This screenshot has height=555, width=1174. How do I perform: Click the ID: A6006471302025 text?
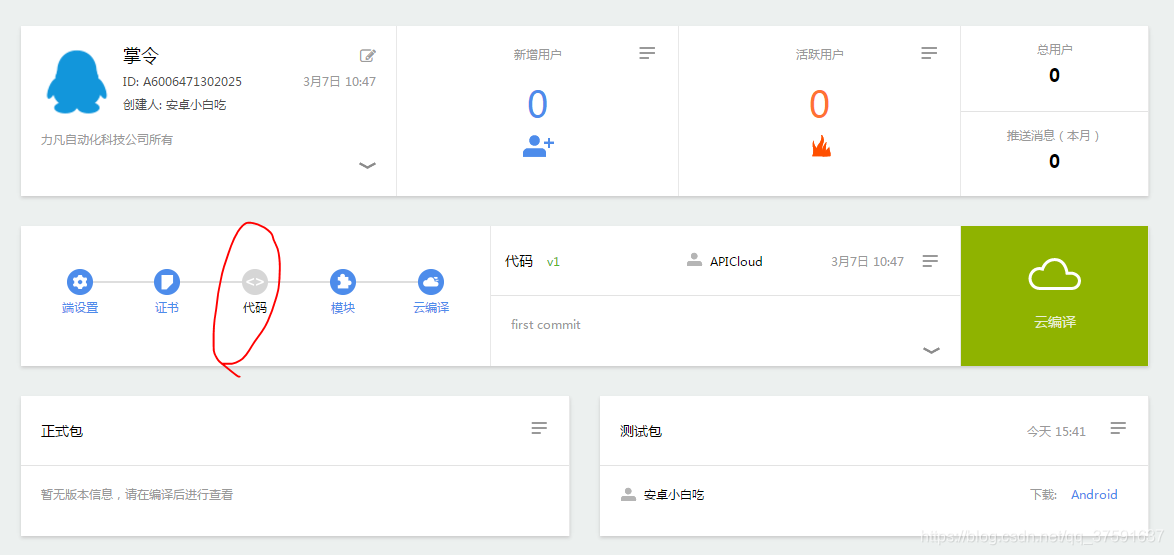click(182, 82)
